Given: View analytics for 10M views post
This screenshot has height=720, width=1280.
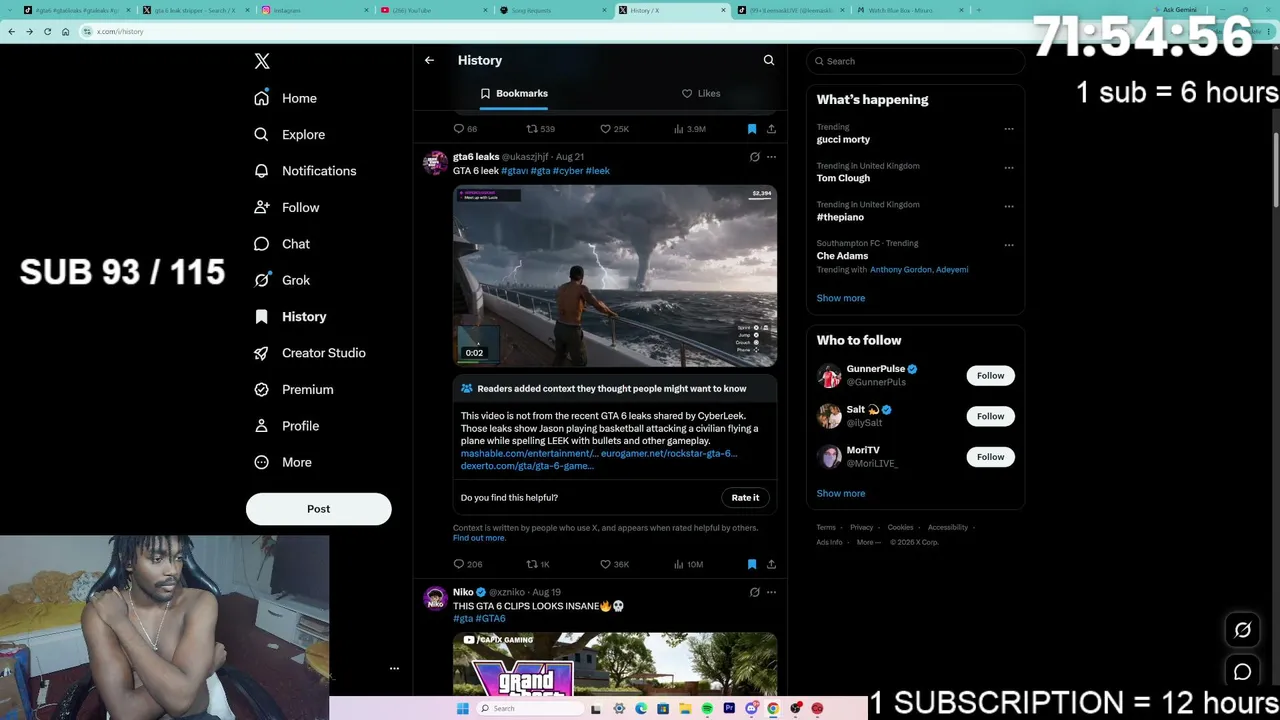Looking at the screenshot, I should (688, 564).
